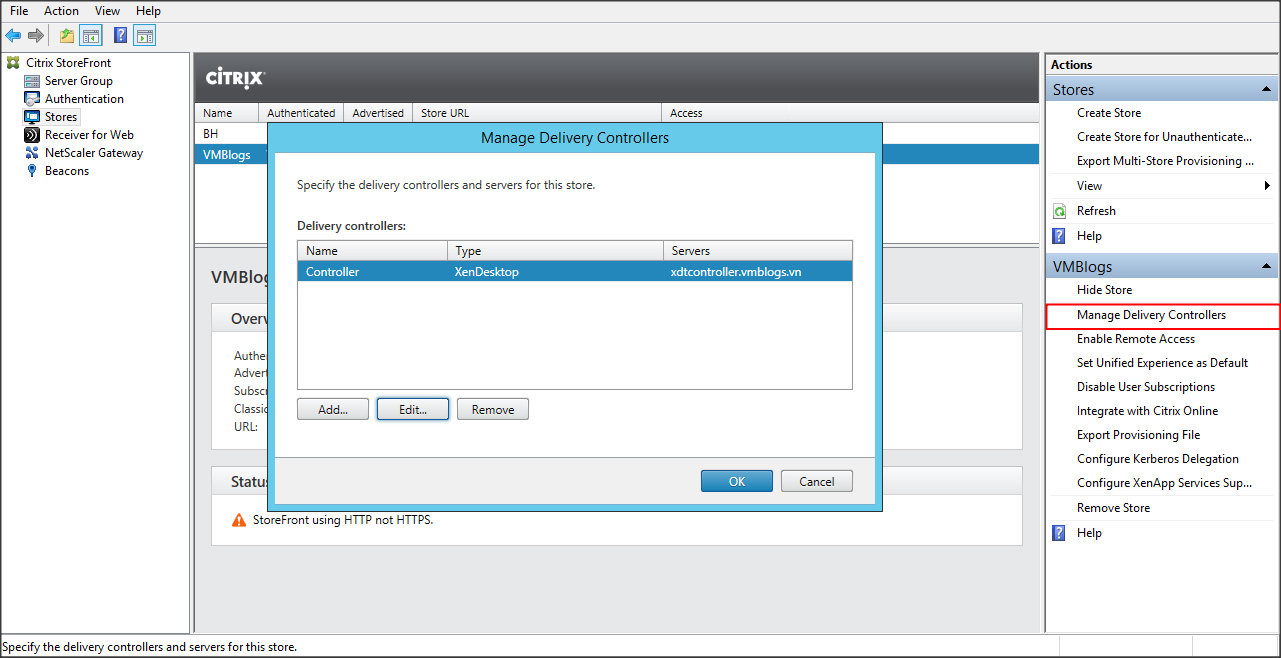
Task: Click the Add... button for delivery controllers
Action: (x=333, y=409)
